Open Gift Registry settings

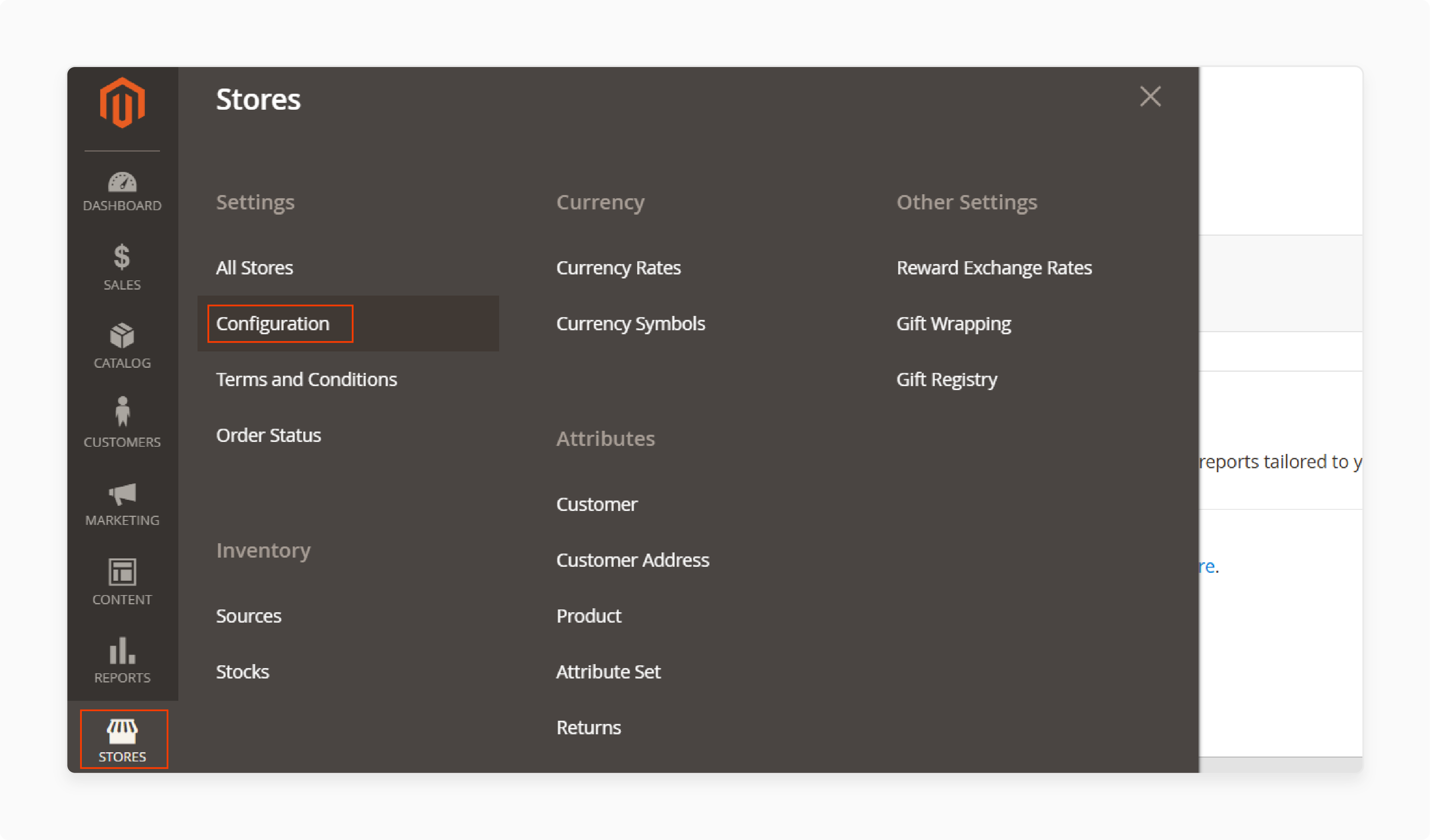pos(946,379)
